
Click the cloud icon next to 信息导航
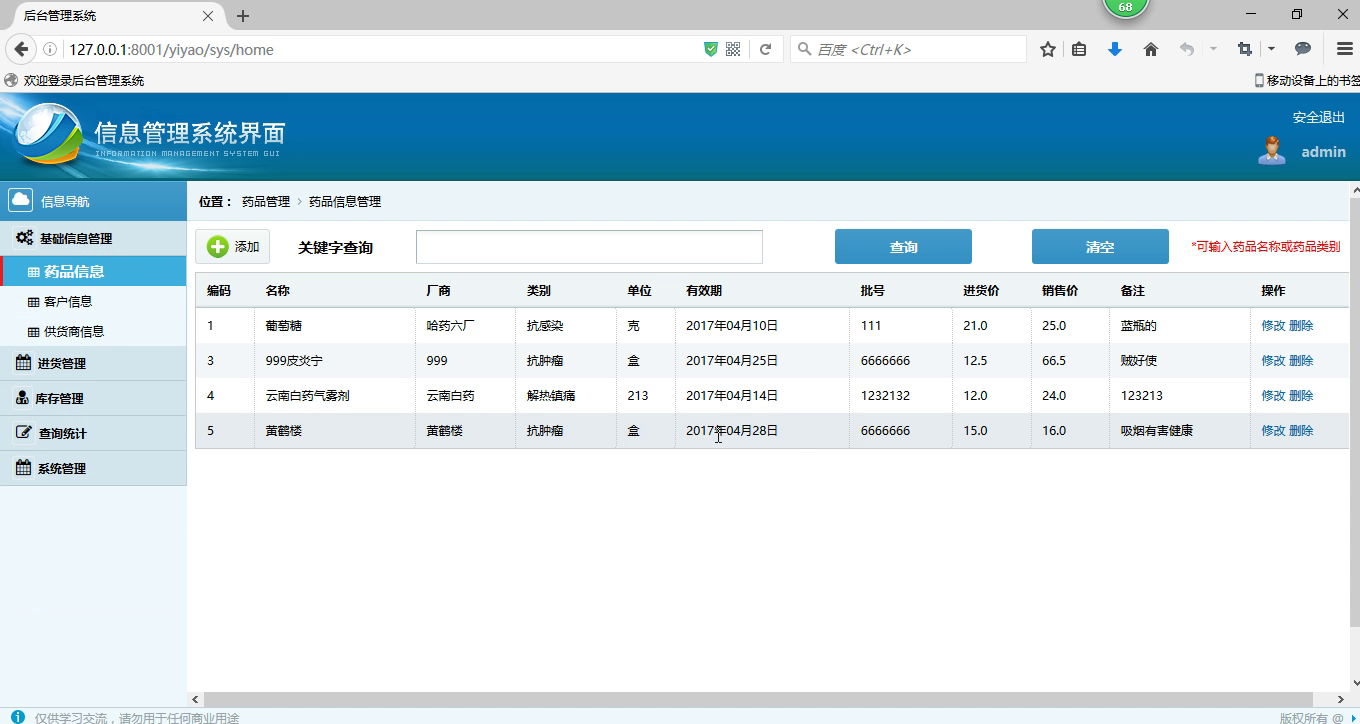coord(20,200)
